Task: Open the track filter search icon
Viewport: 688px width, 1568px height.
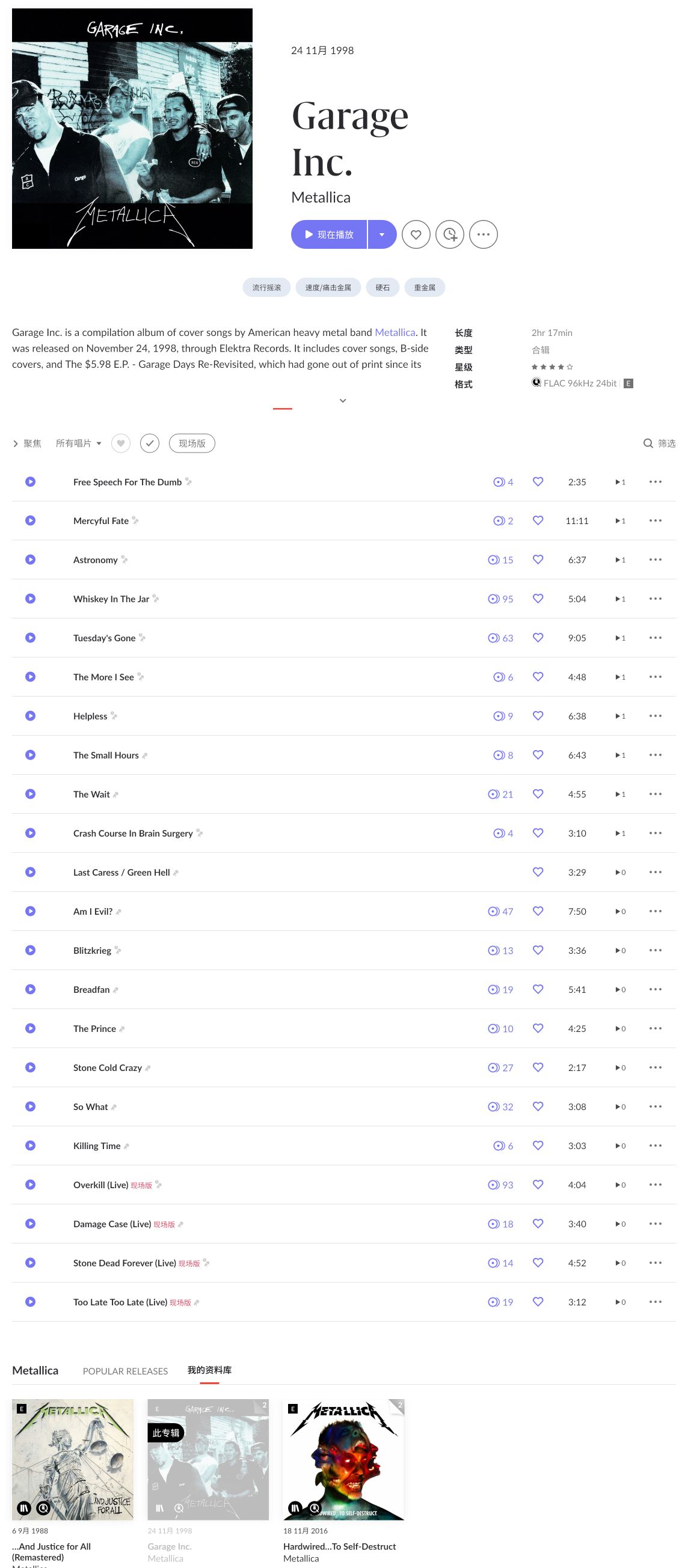Action: [x=648, y=443]
